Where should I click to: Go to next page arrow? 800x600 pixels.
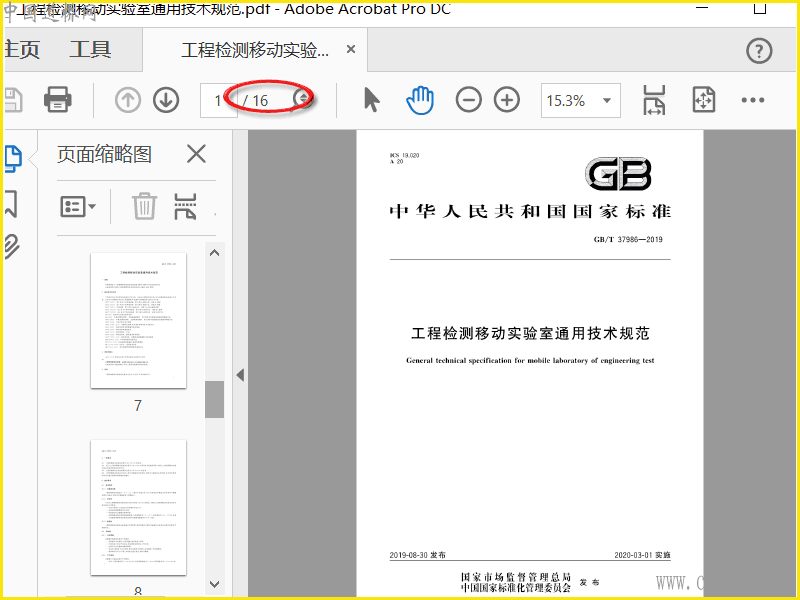coord(166,100)
